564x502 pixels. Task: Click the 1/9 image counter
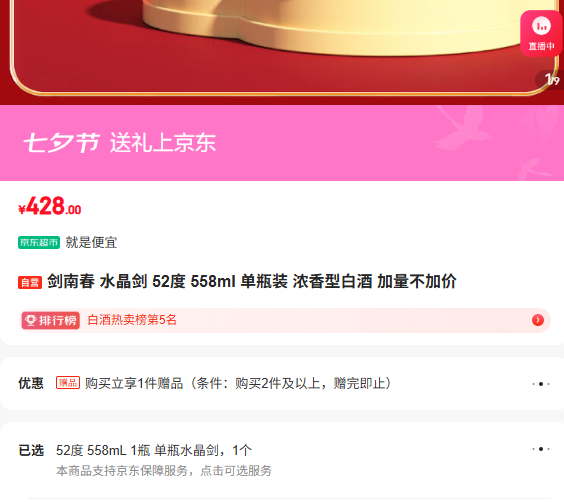(551, 79)
